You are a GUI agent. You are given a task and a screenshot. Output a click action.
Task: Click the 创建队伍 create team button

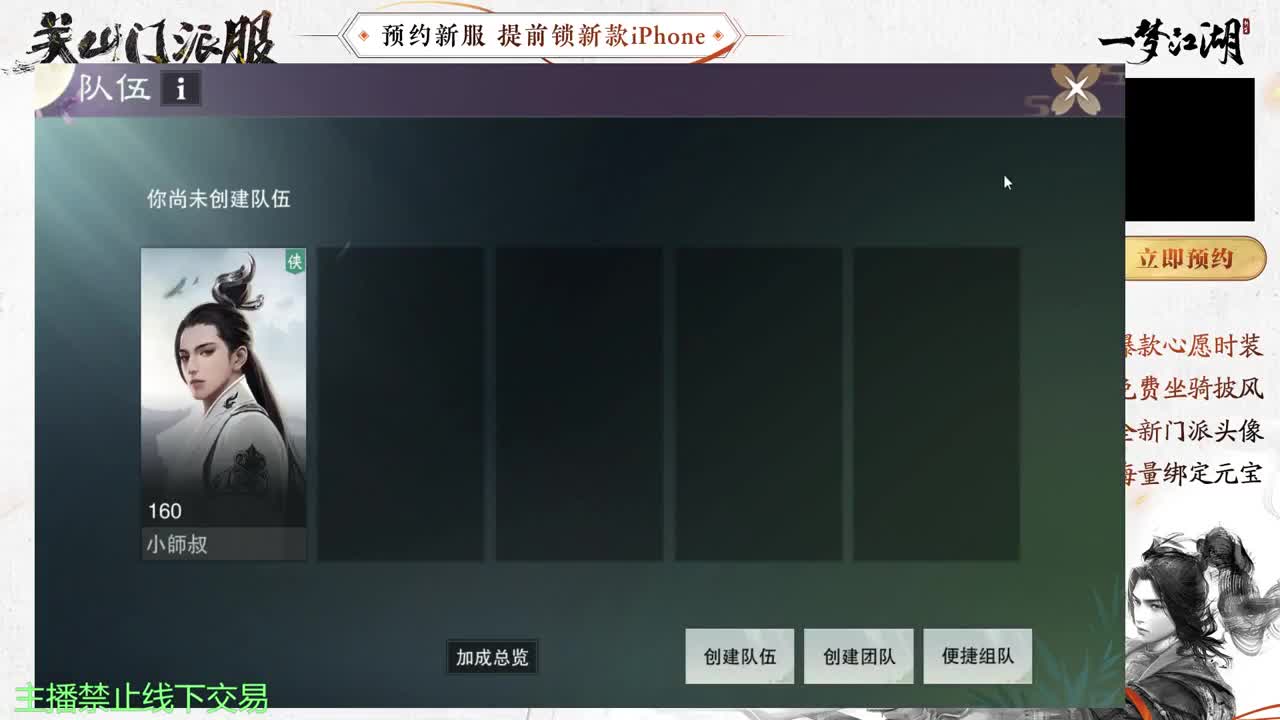[x=739, y=656]
